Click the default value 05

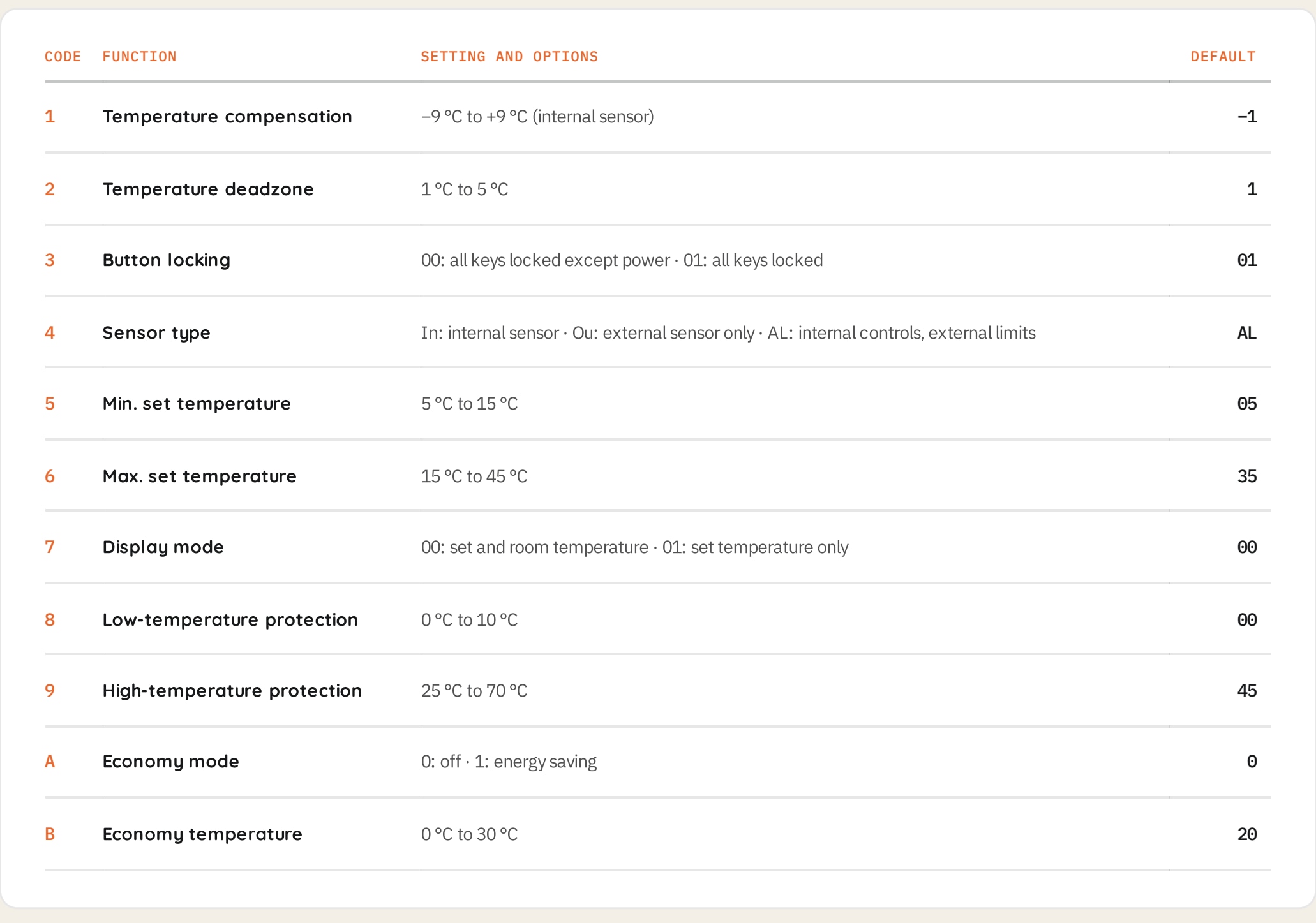pos(1247,404)
